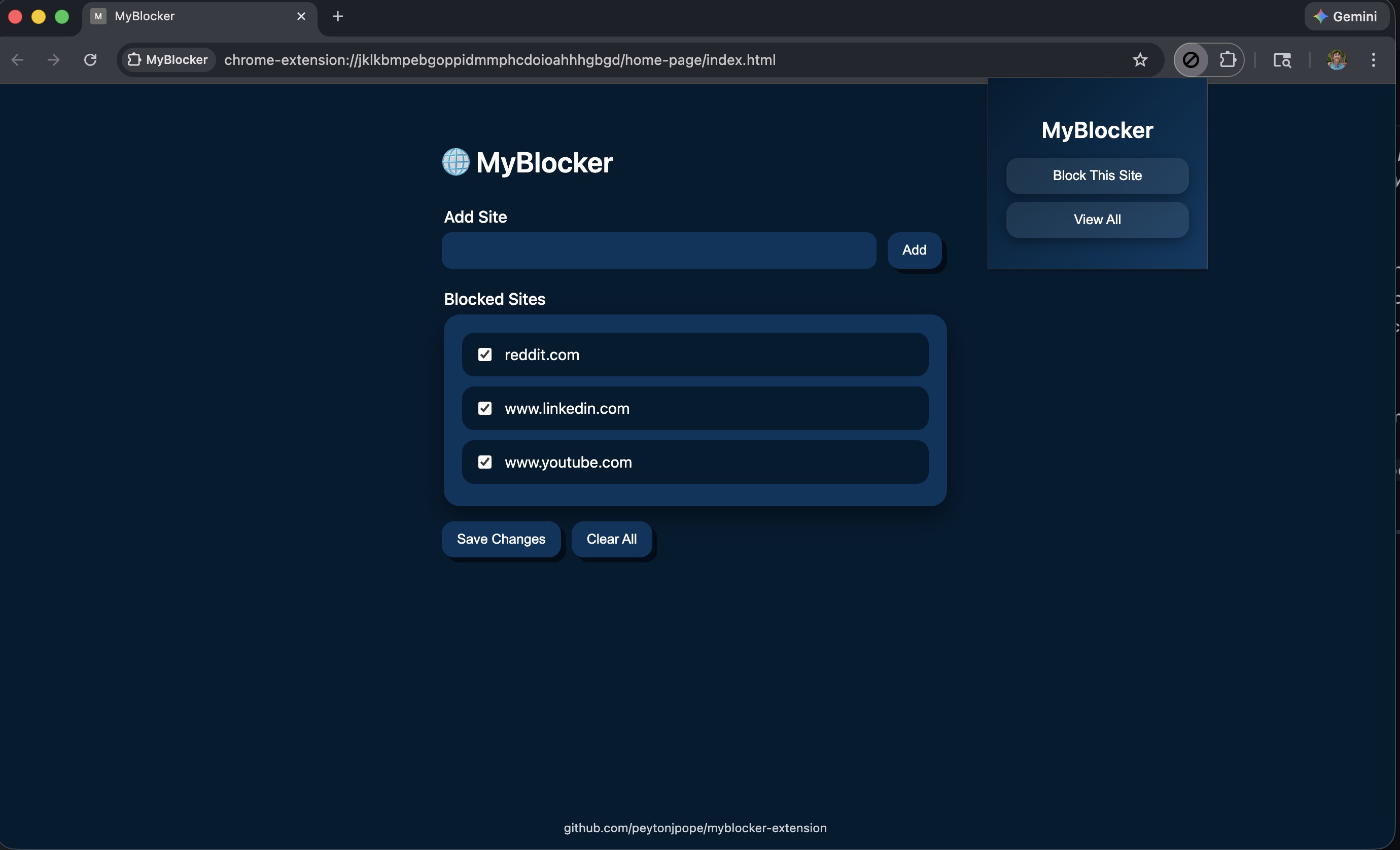Uncheck the www.linkedin.com checkbox
The width and height of the screenshot is (1400, 850).
[485, 408]
